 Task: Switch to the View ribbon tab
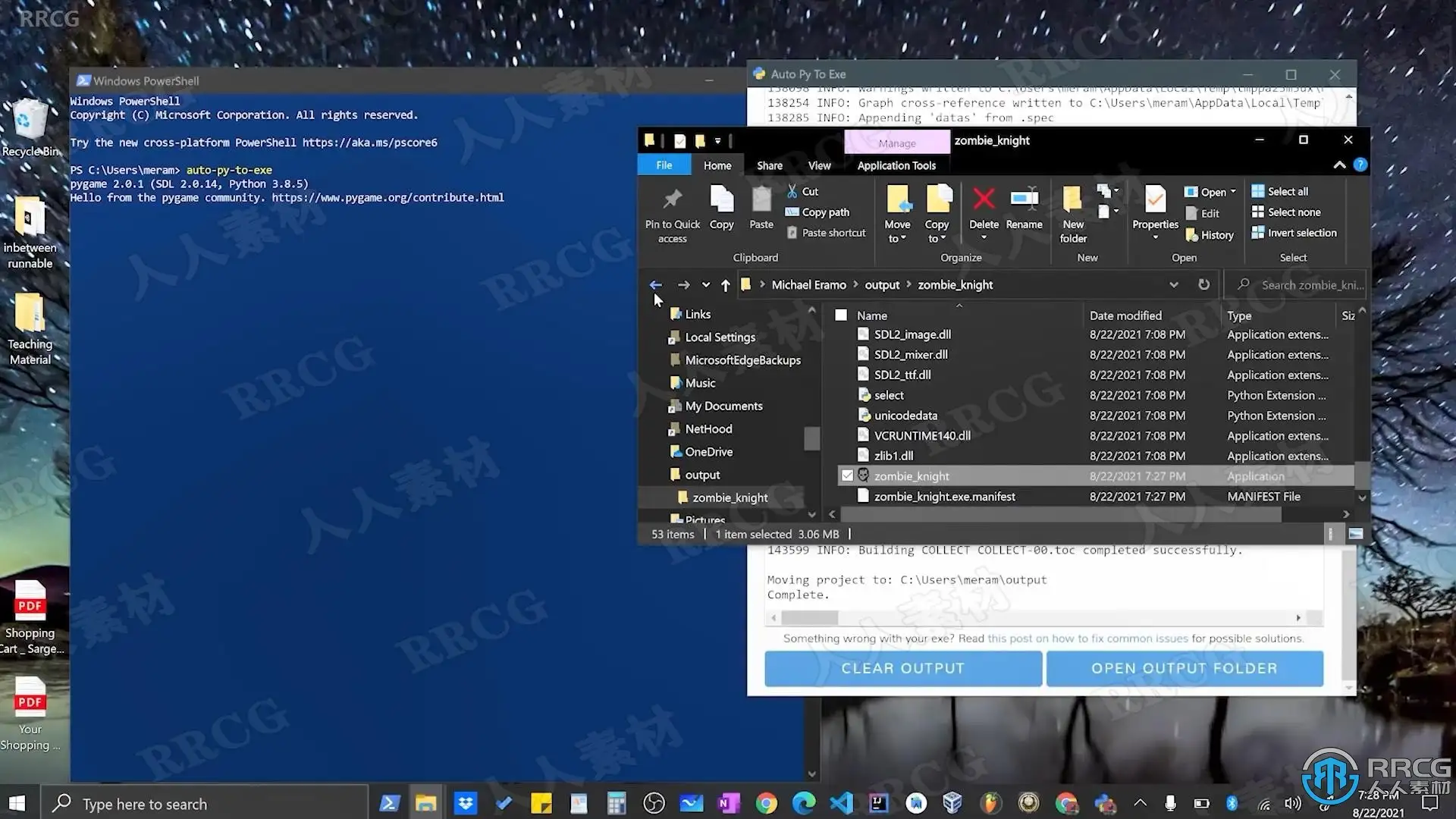point(819,165)
